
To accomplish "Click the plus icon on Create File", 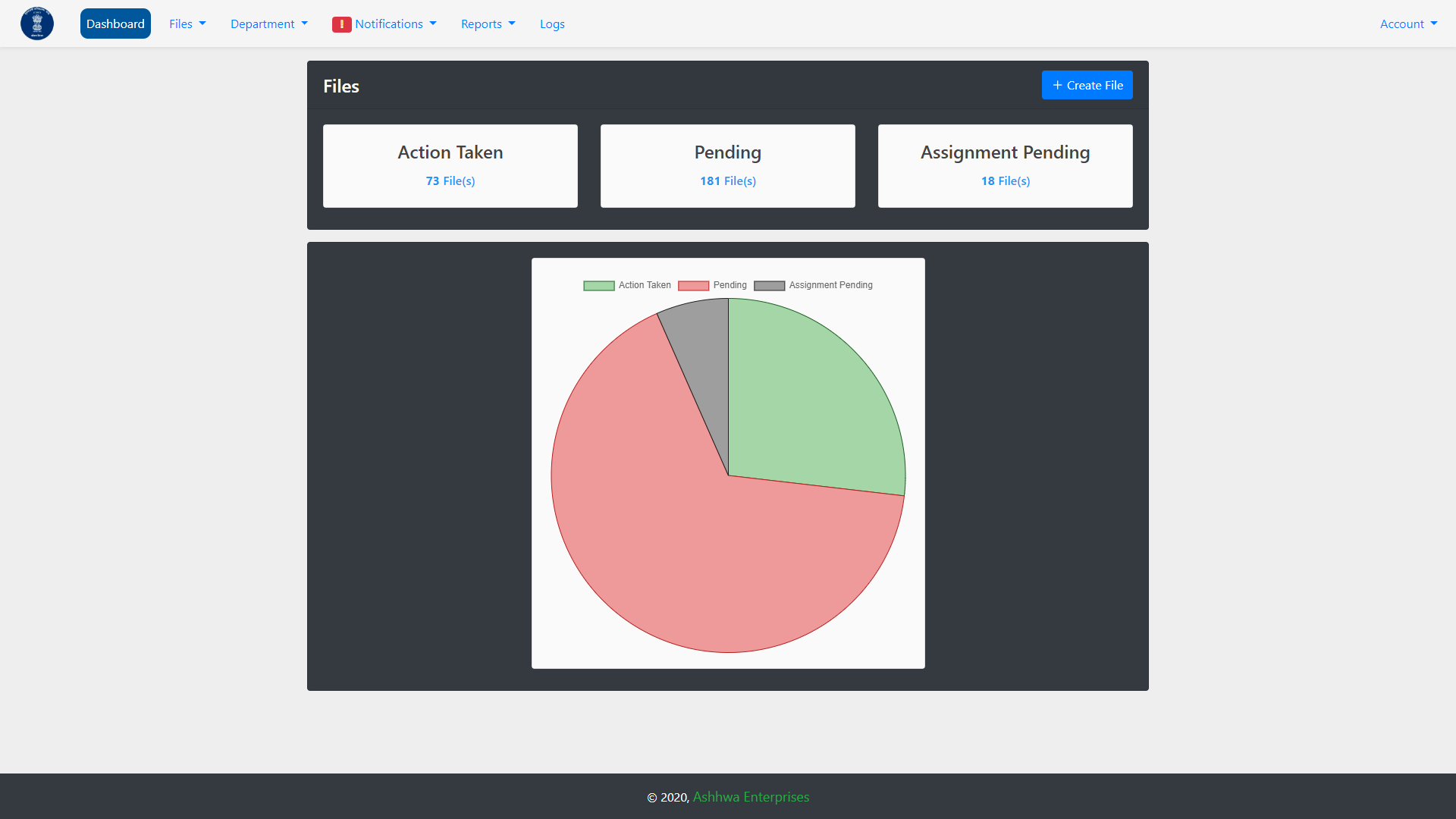I will pos(1057,85).
